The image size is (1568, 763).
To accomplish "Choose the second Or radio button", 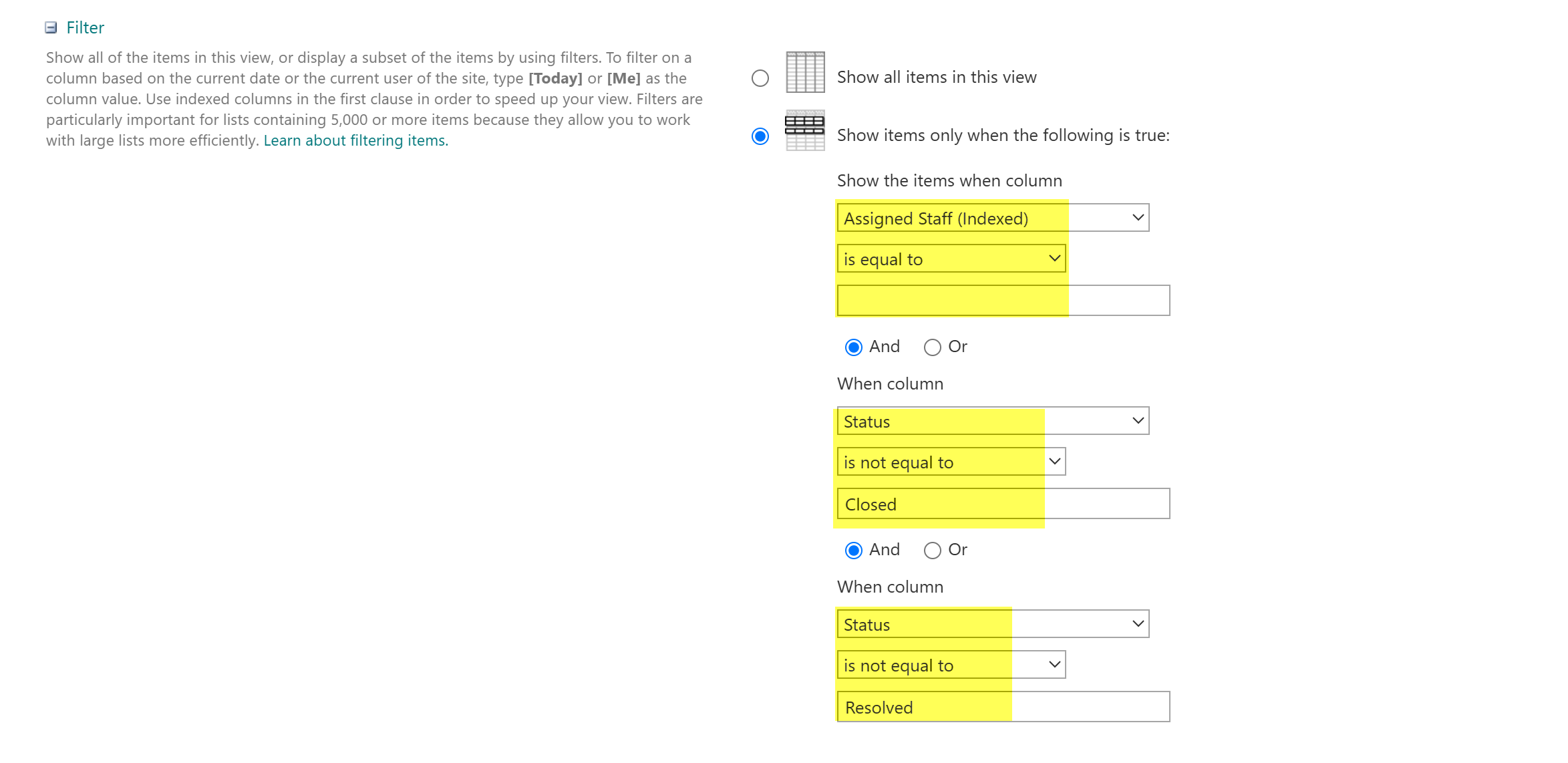I will (x=932, y=551).
